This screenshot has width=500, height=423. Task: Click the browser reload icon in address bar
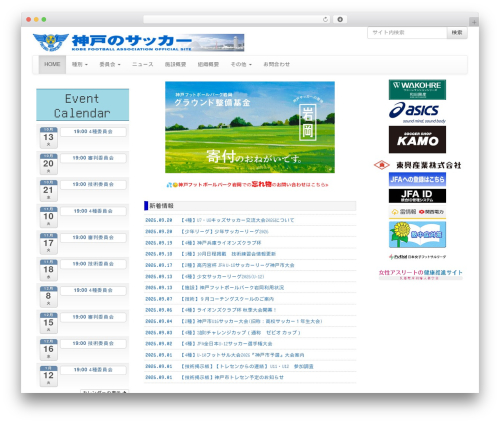(x=325, y=19)
